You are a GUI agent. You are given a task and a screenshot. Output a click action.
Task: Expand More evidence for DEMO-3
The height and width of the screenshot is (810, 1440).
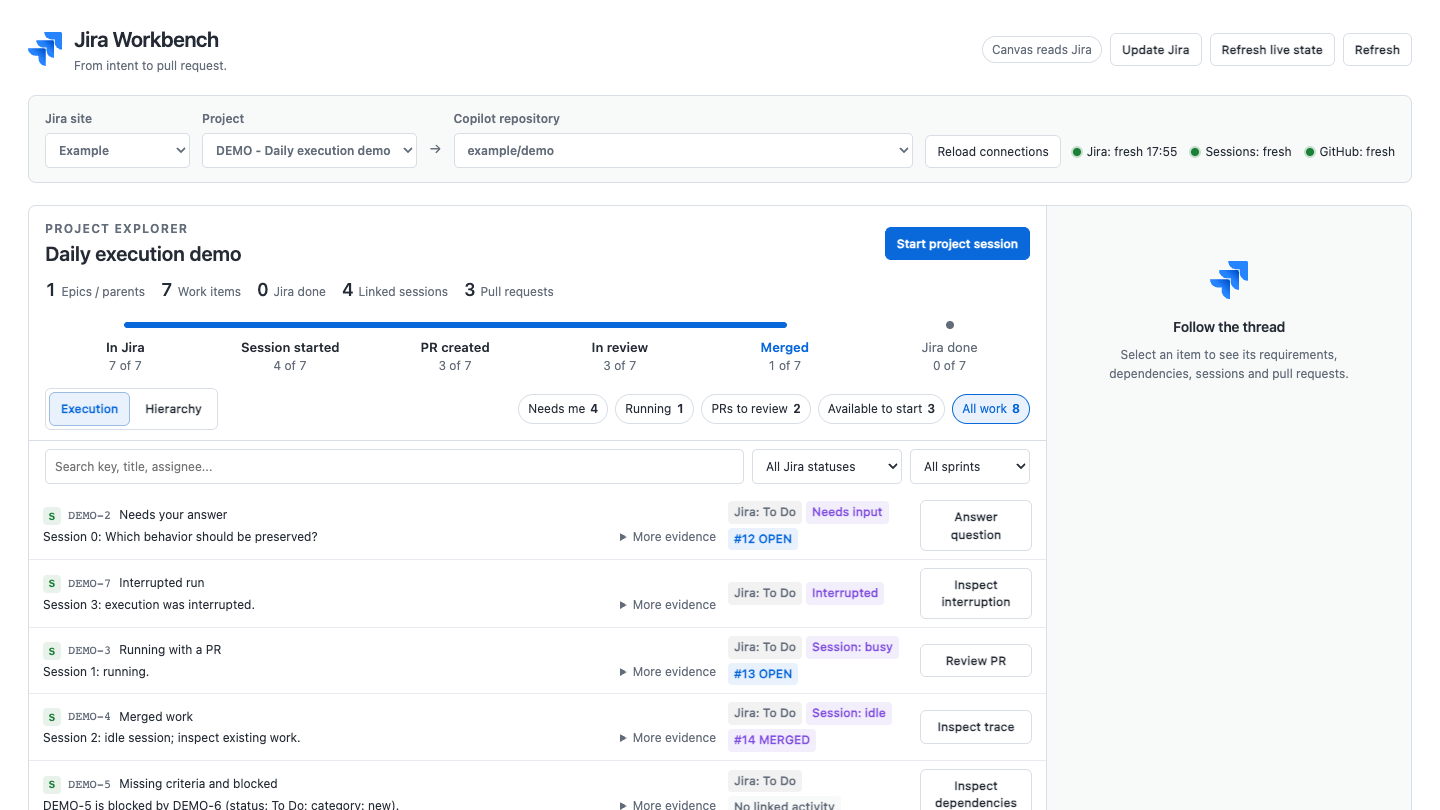tap(668, 672)
